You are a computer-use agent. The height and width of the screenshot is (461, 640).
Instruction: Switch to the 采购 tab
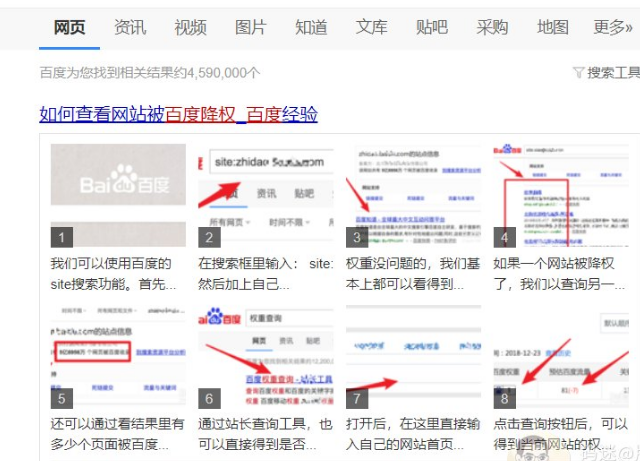tap(492, 27)
